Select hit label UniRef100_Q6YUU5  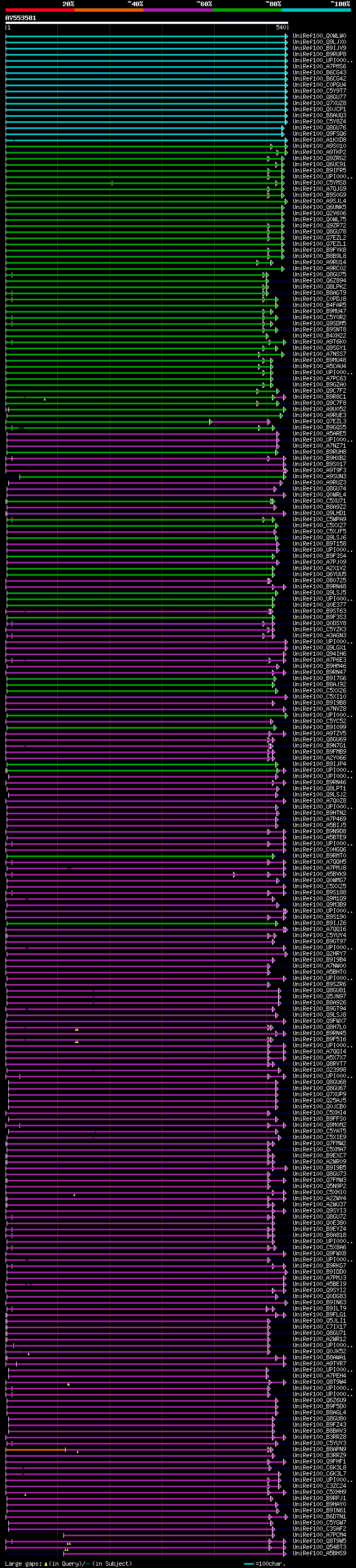(319, 574)
